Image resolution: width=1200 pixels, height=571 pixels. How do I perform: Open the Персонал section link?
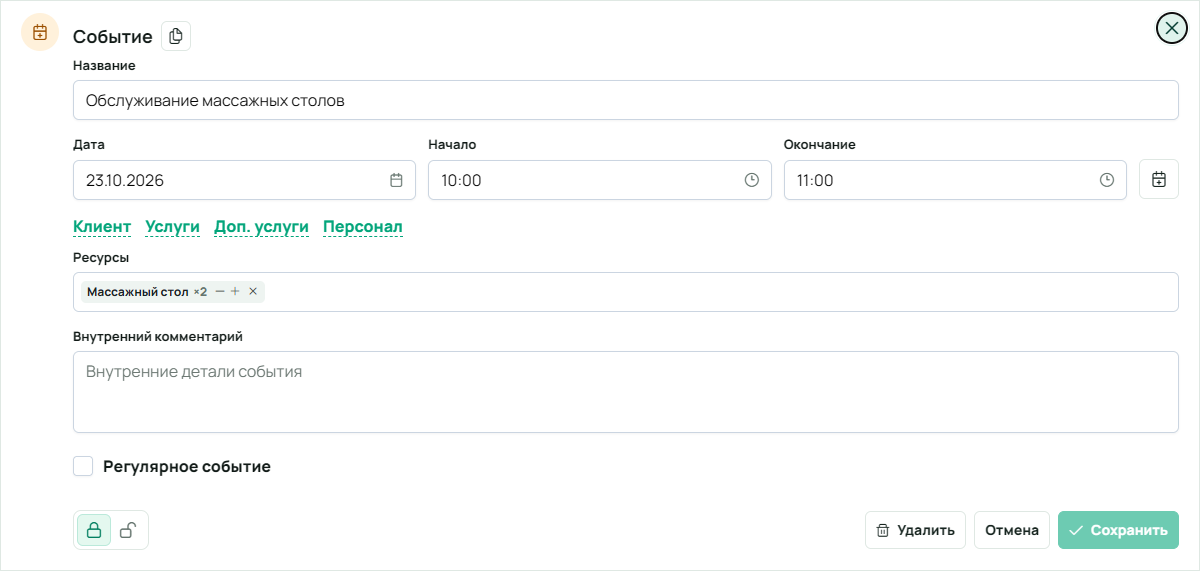pos(363,227)
